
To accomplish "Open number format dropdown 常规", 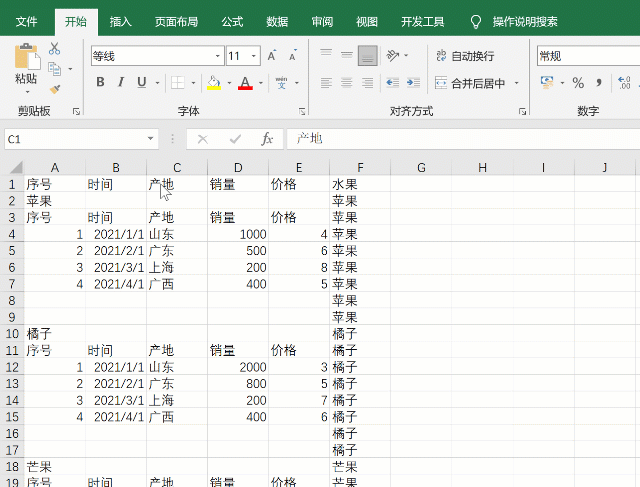I will tap(588, 56).
